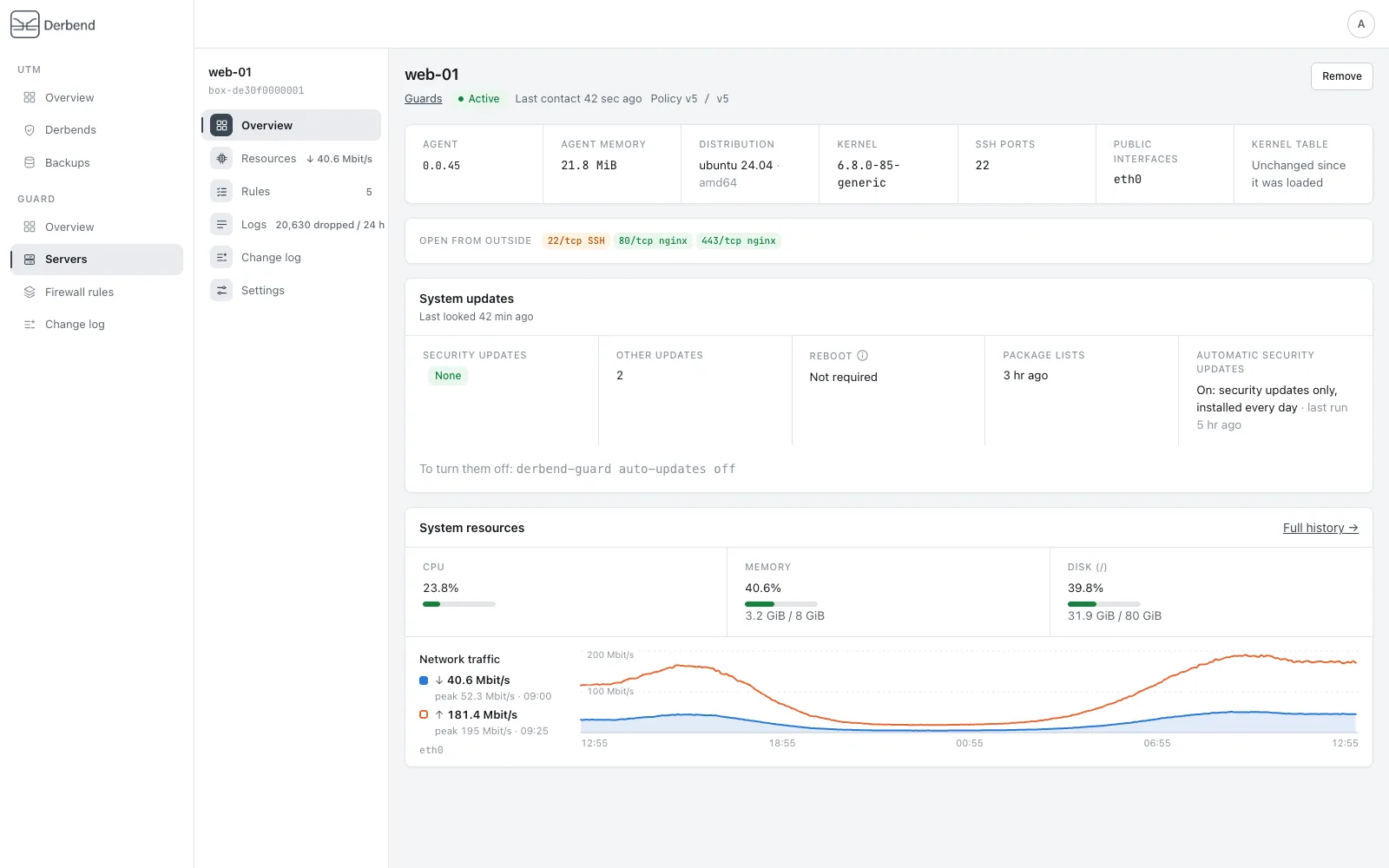Click the 22/tcp SSH port badge
The width and height of the screenshot is (1389, 868).
pos(576,240)
